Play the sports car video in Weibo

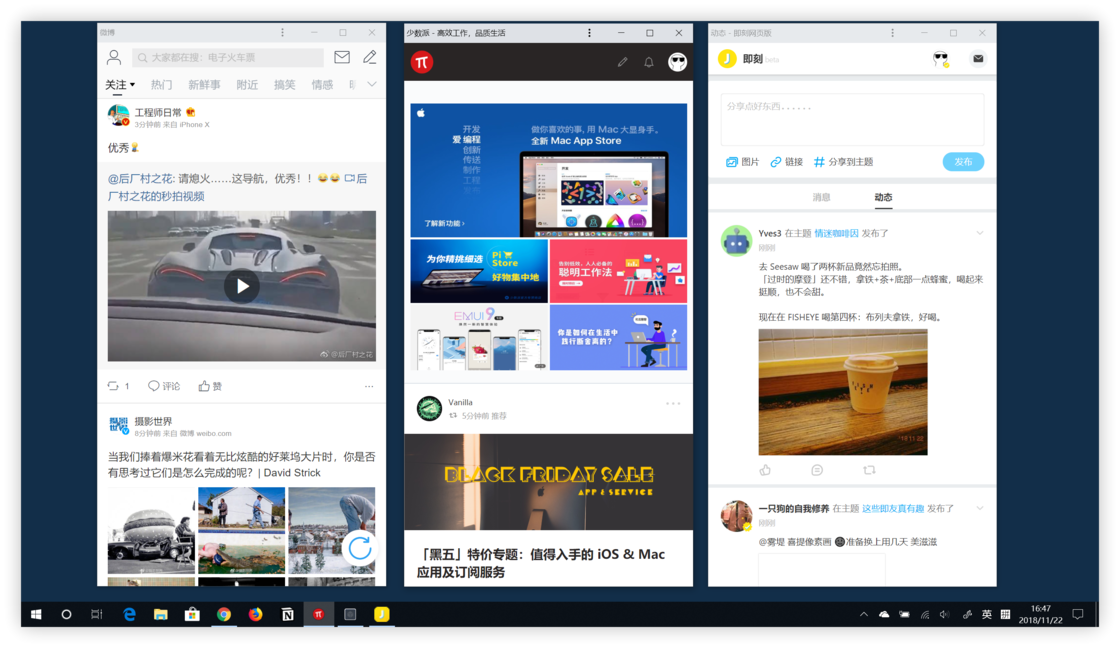[241, 286]
